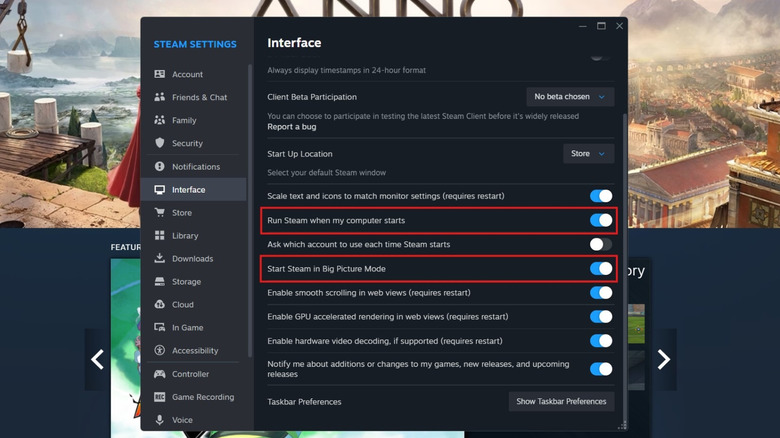780x438 pixels.
Task: Switch to the Family settings page
Action: tap(194, 120)
